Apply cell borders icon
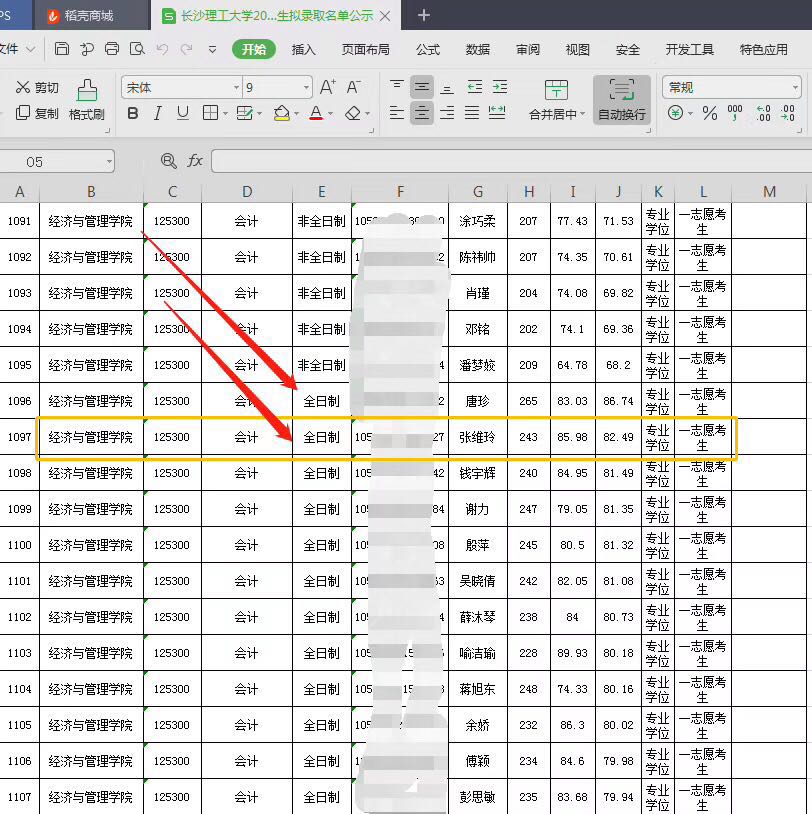The image size is (812, 814). 210,113
